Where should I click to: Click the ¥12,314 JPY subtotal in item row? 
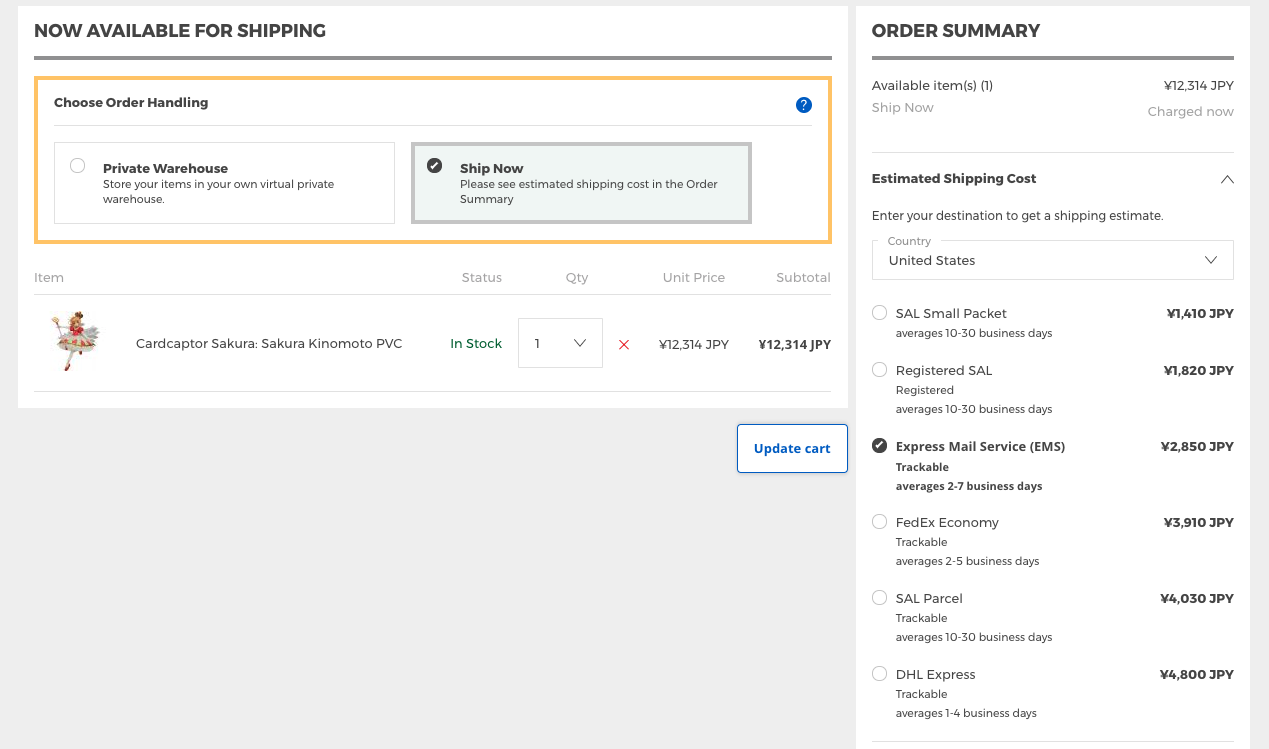tap(795, 345)
